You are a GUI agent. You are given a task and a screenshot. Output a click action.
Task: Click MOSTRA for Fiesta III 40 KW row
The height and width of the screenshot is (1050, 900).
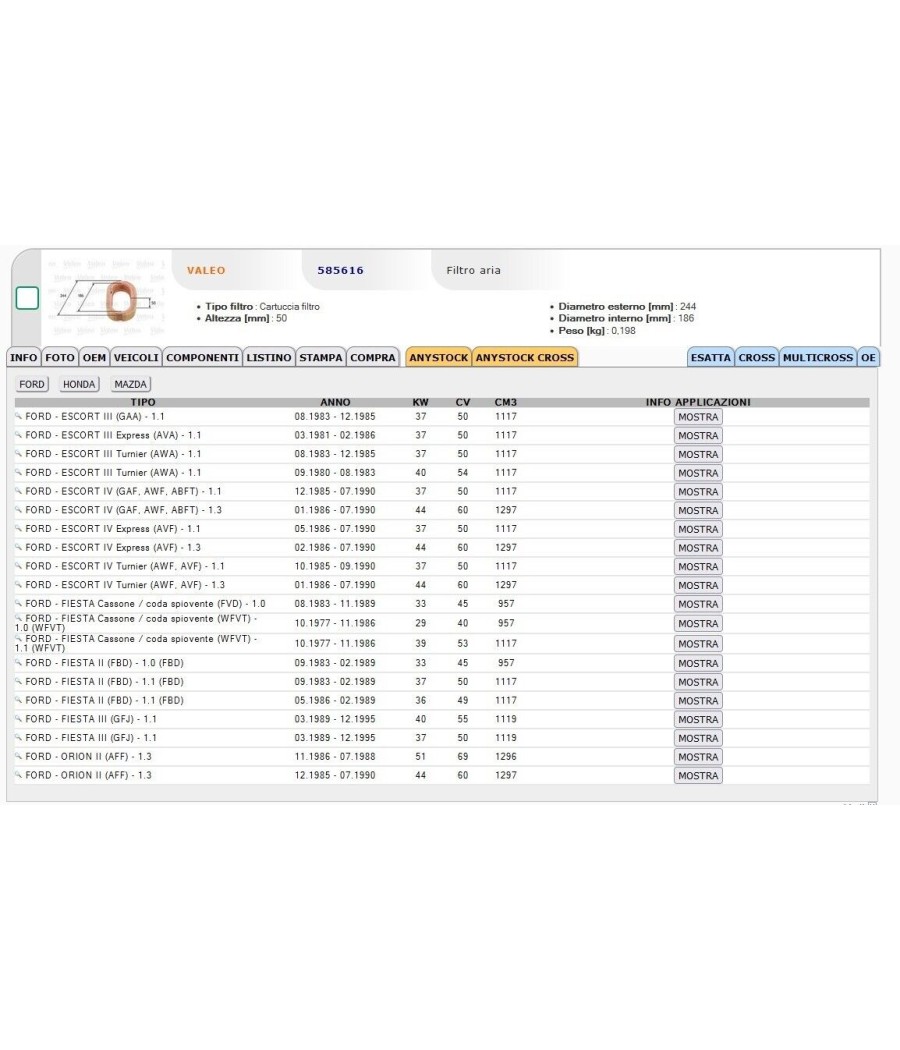coord(698,719)
